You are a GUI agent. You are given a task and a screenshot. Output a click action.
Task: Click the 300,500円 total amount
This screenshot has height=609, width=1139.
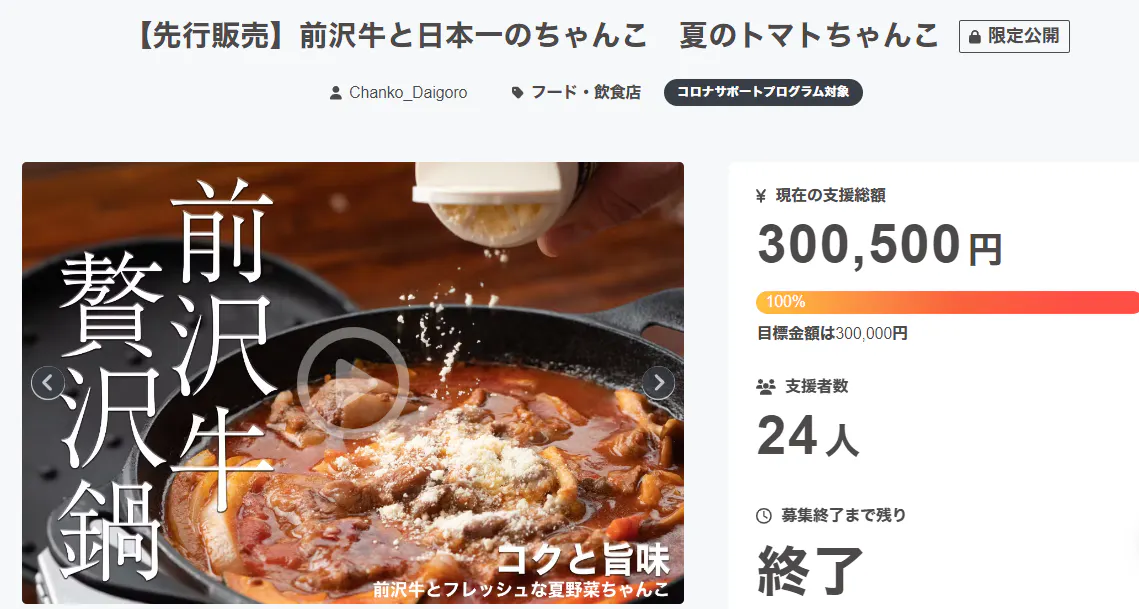[880, 245]
